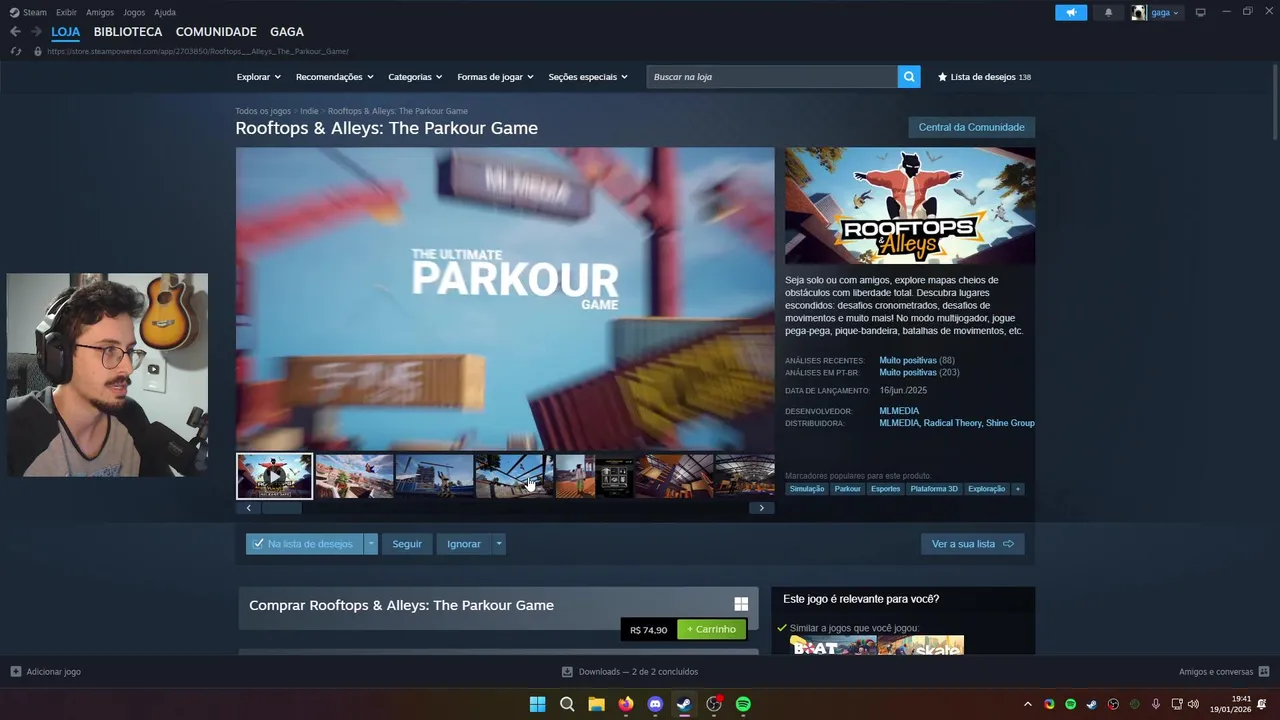
Task: Open File Explorer from taskbar
Action: 596,704
